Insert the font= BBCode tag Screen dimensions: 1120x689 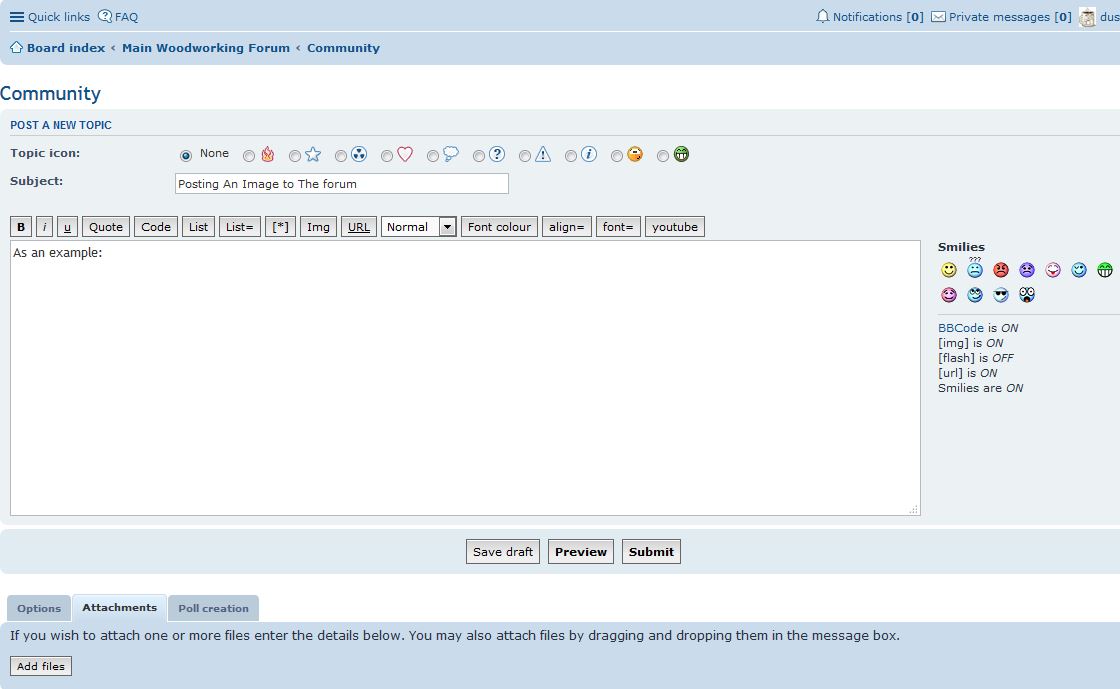618,227
